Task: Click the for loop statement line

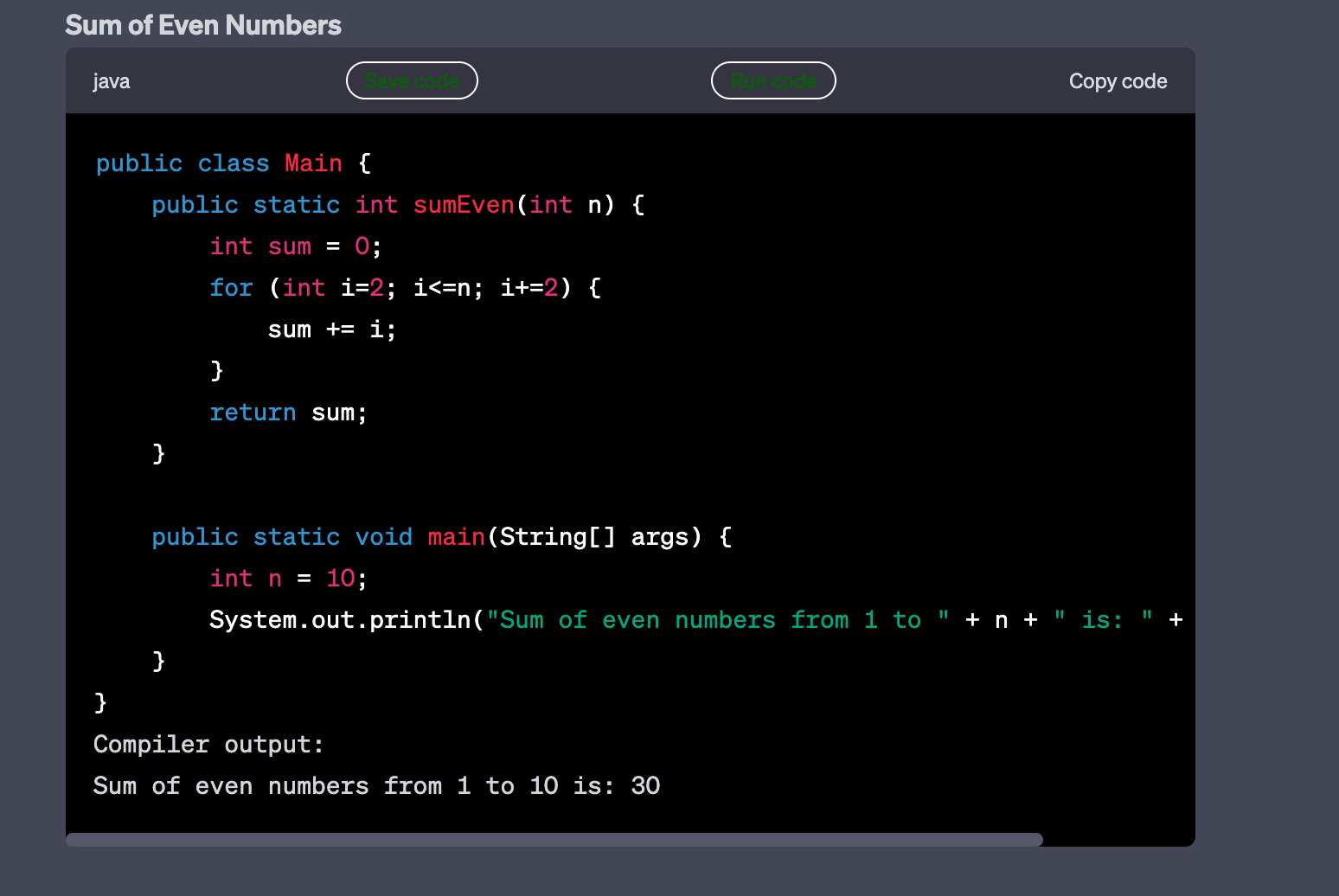Action: 404,287
